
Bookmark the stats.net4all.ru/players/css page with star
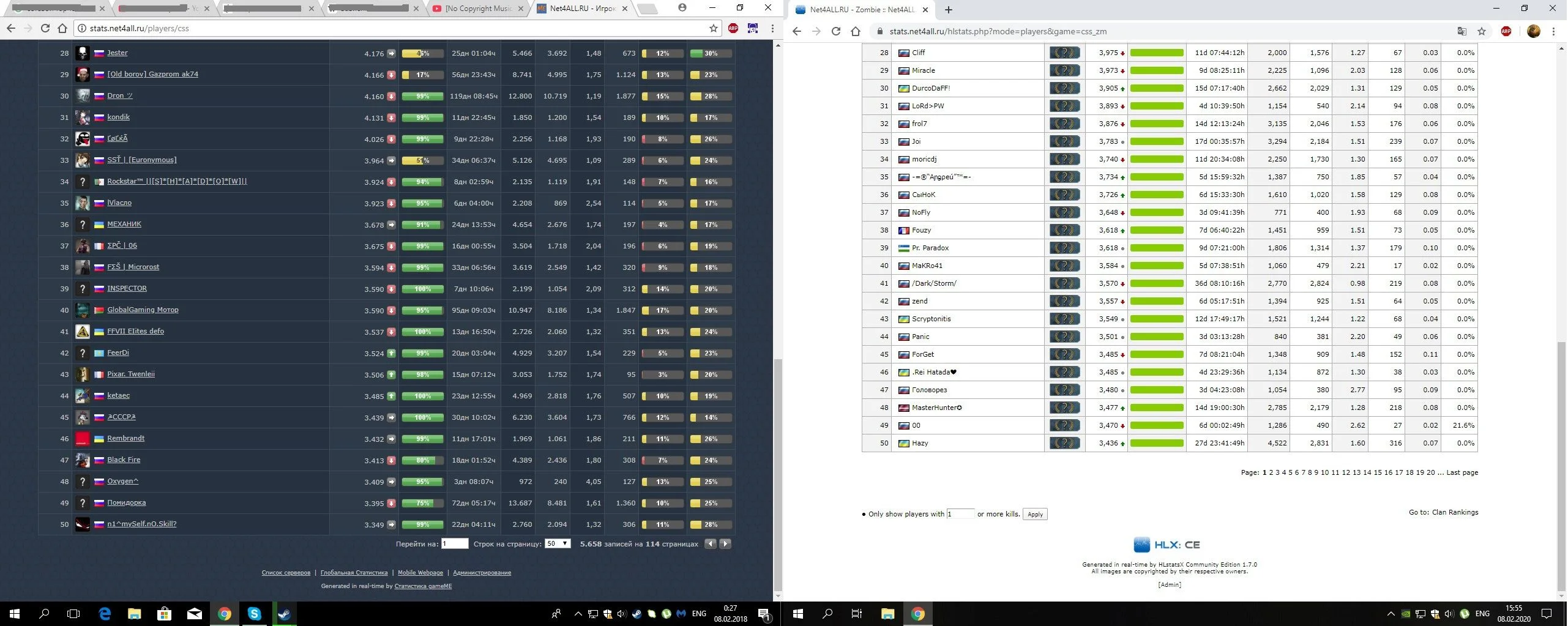pos(713,28)
